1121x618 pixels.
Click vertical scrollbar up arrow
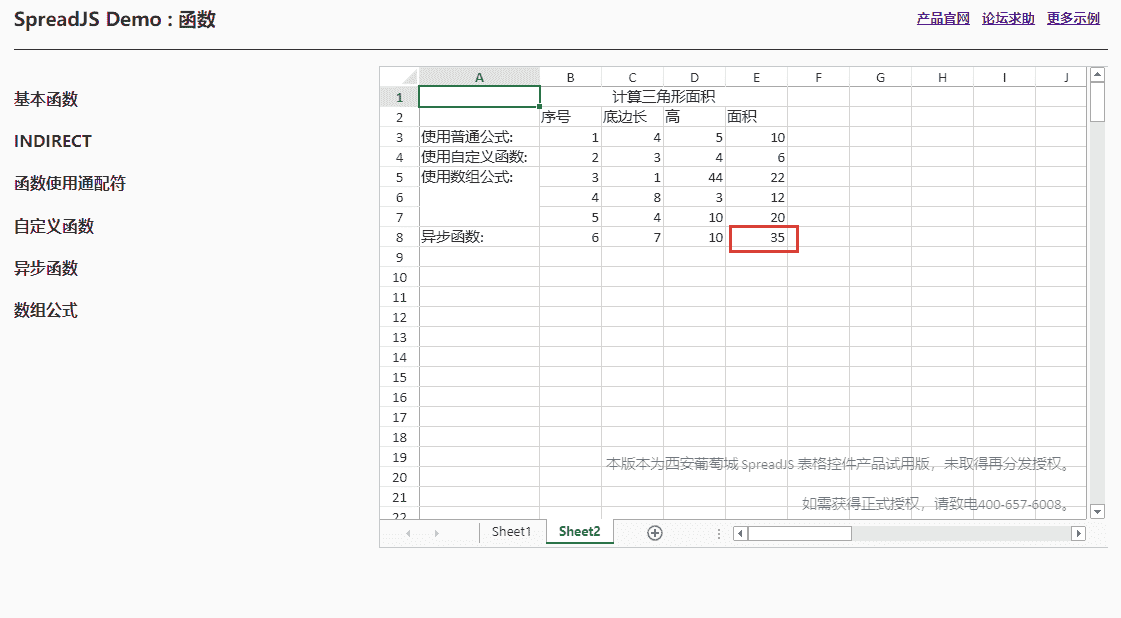(x=1097, y=74)
